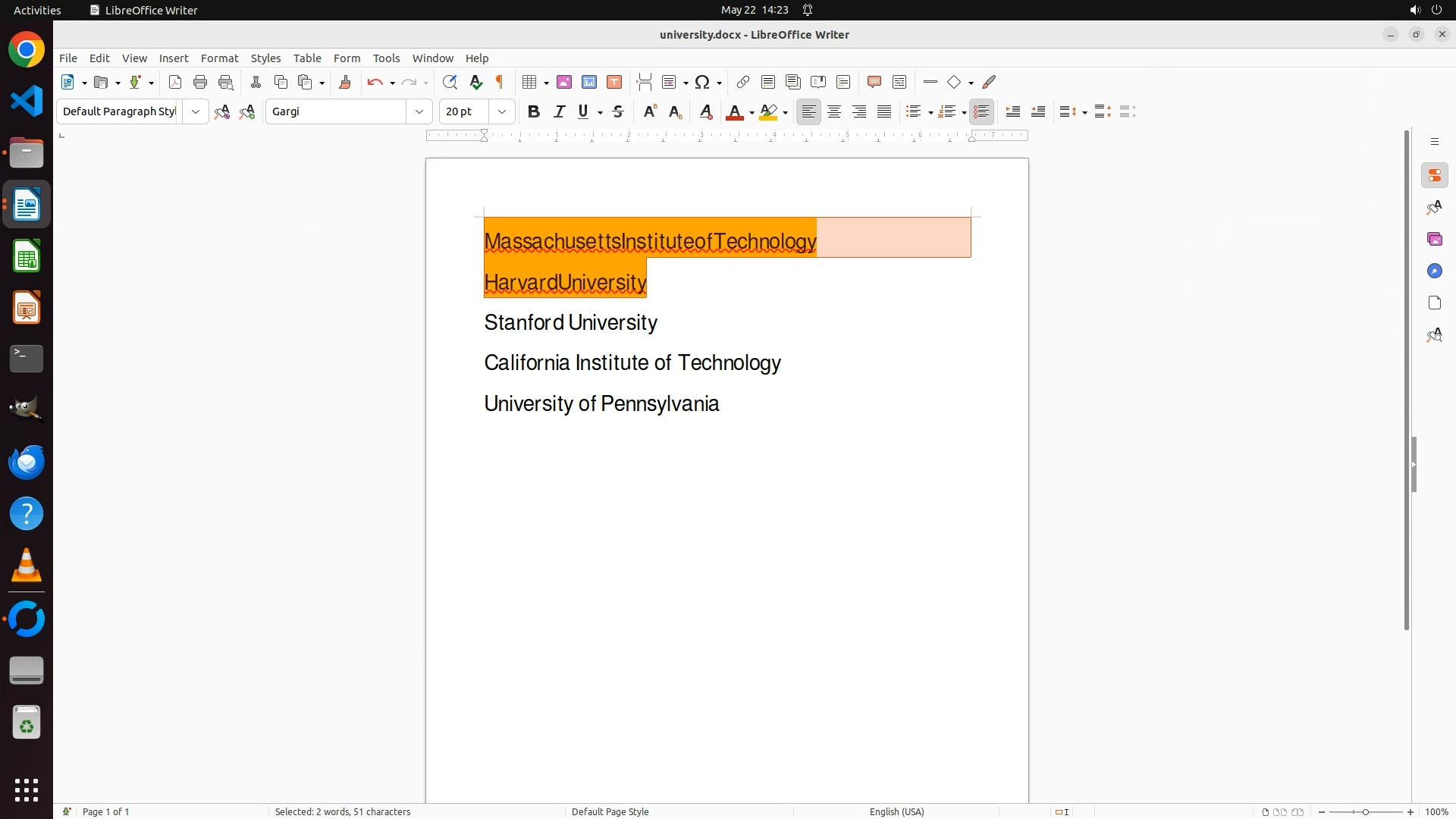Click the Insert Special Character omega icon

point(702,83)
